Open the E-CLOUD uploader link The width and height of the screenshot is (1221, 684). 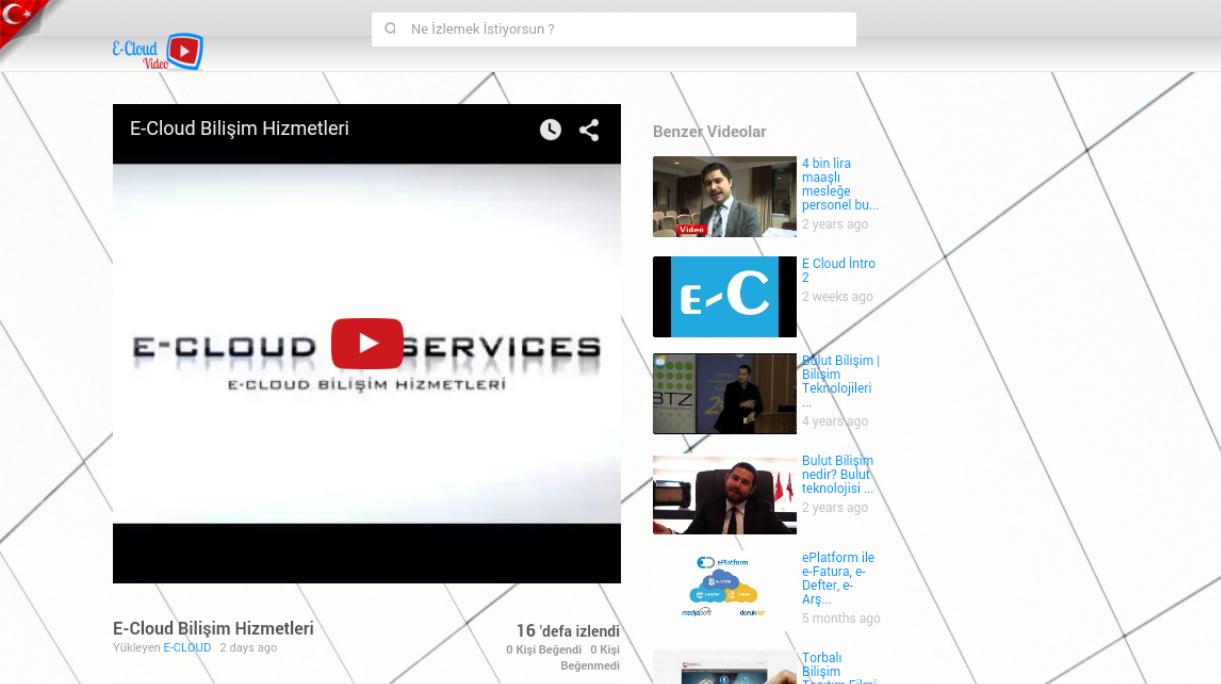point(187,648)
